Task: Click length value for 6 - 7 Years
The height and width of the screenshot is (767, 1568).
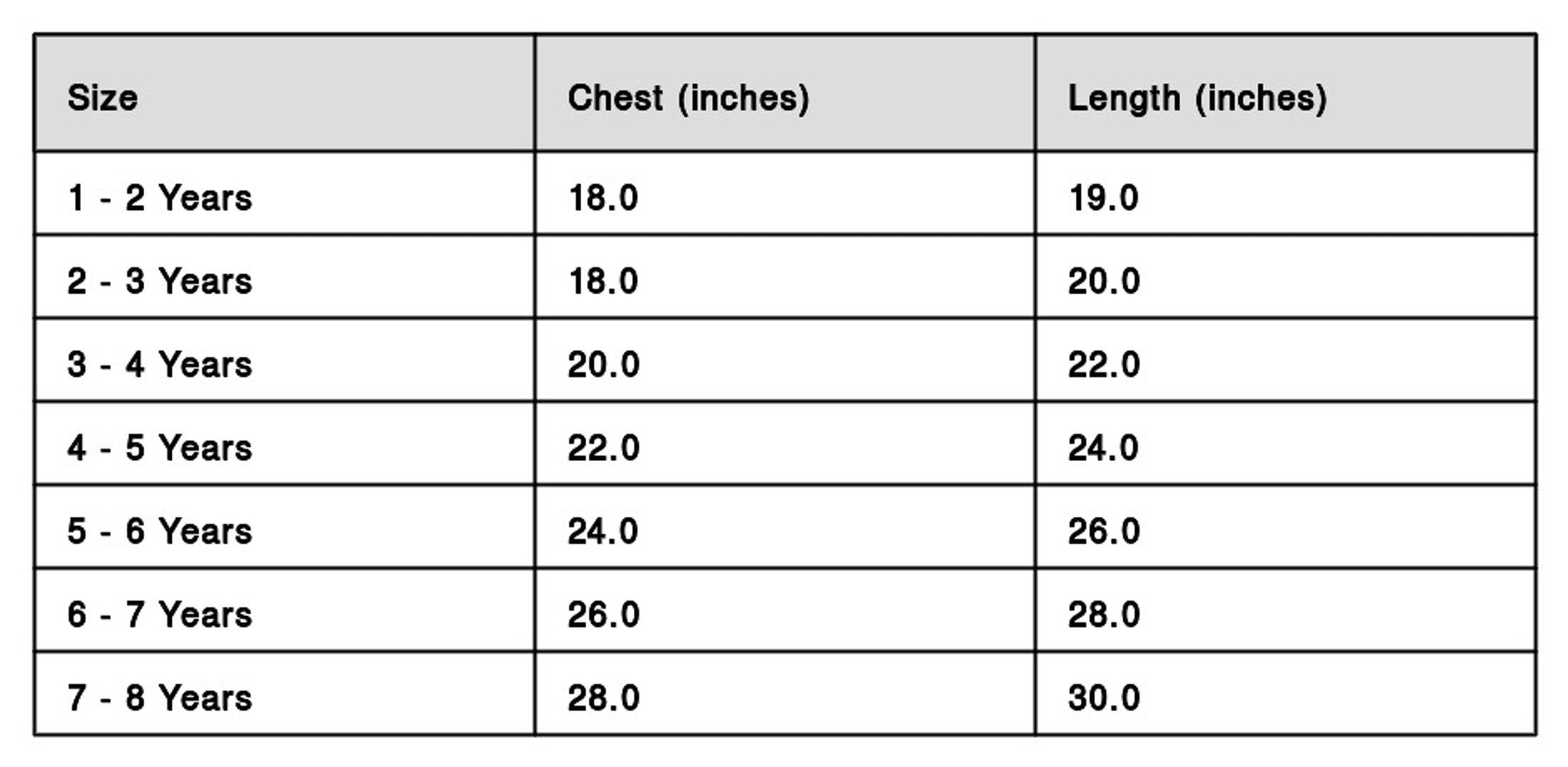Action: [1103, 614]
